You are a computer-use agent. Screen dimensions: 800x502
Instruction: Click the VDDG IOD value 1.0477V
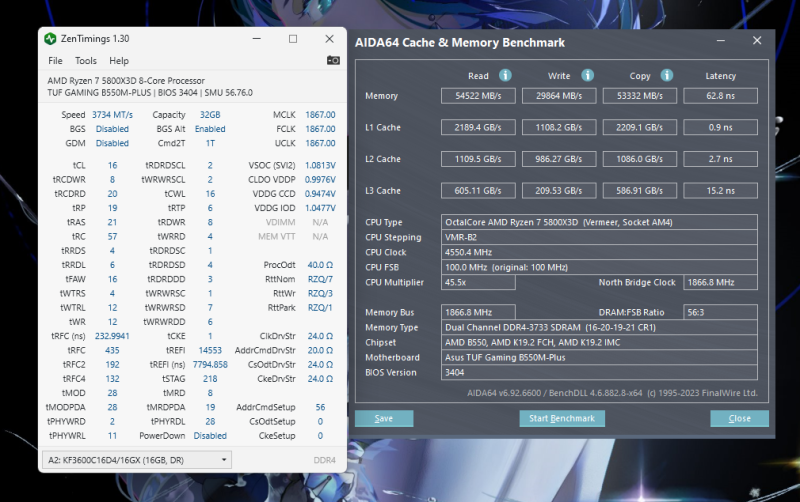(320, 208)
